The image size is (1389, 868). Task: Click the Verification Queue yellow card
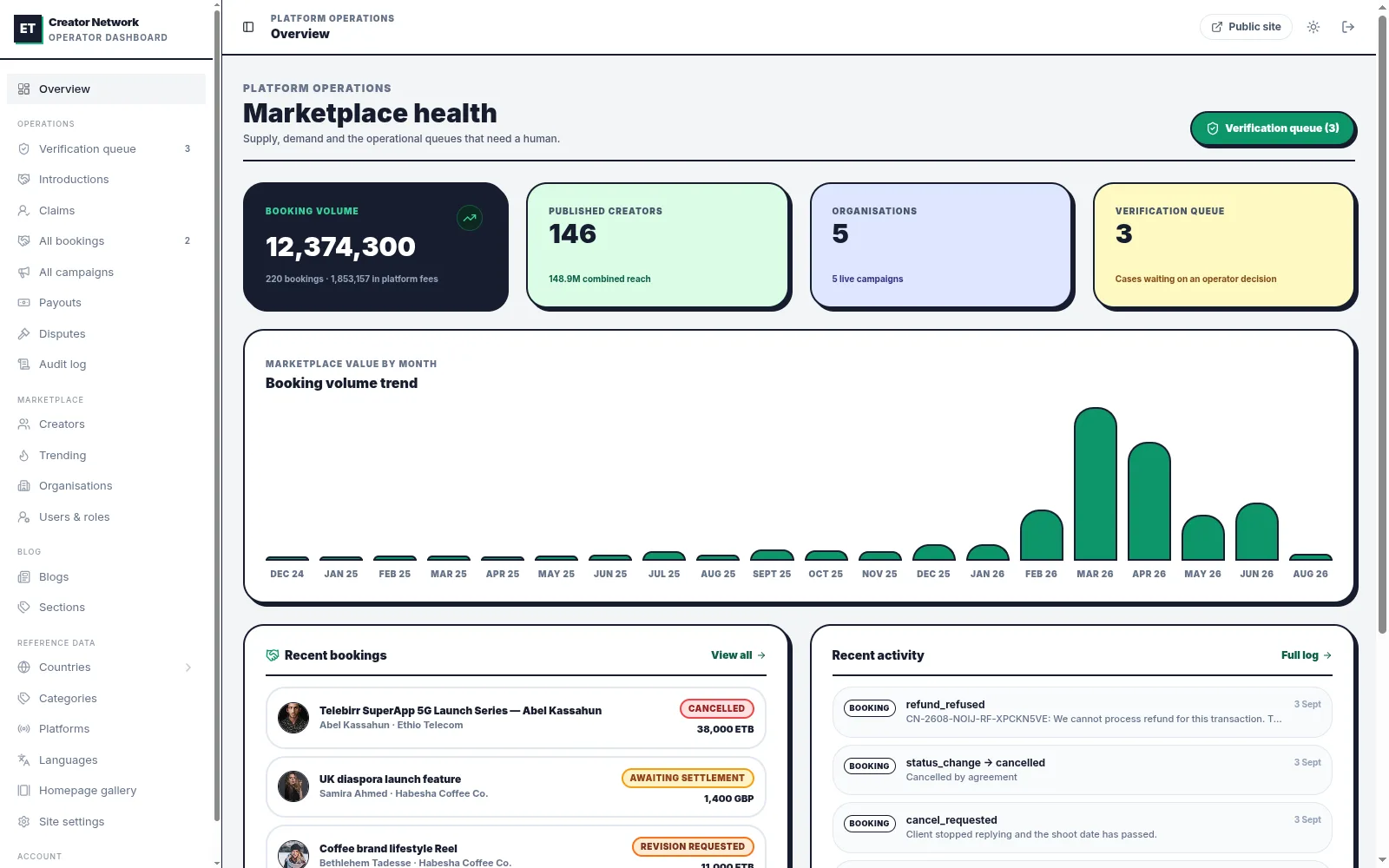click(x=1224, y=246)
